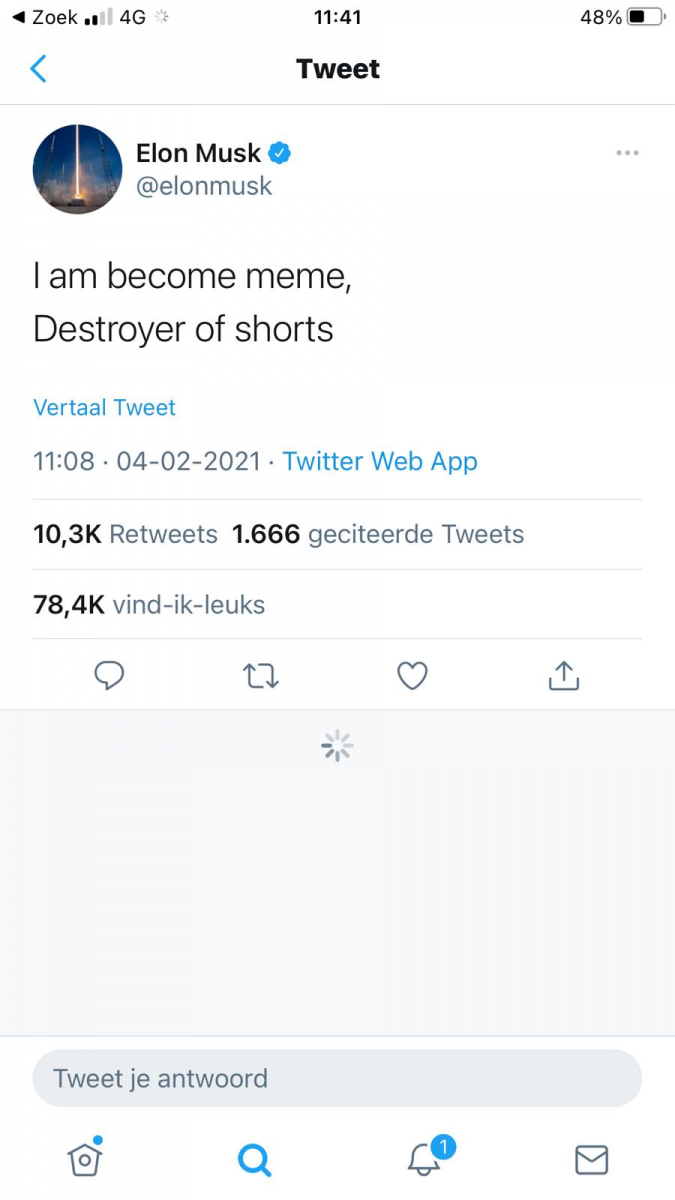This screenshot has height=1200, width=675.
Task: Open the tweet options ellipsis menu
Action: (x=627, y=152)
